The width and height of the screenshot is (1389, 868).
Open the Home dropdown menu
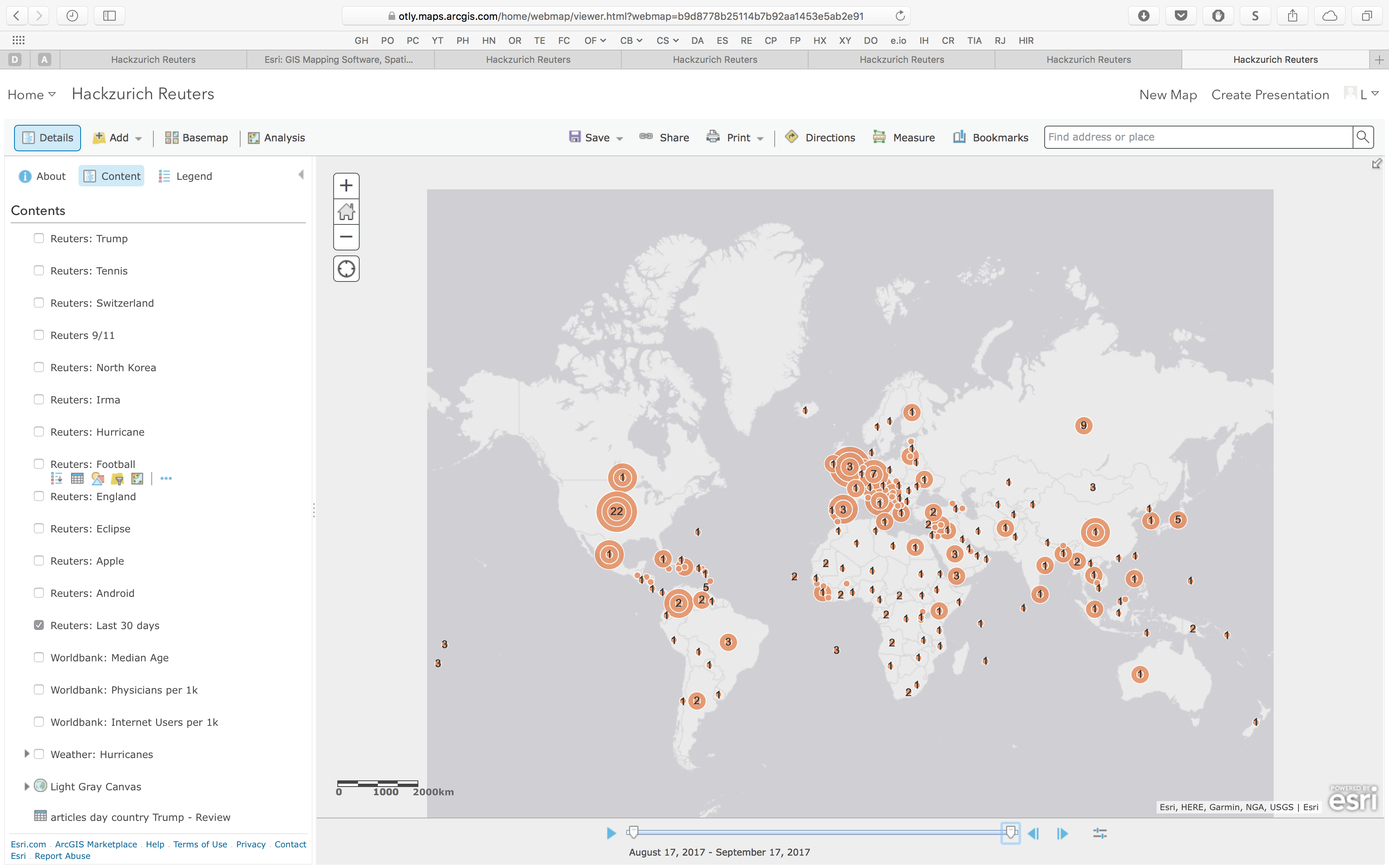tap(31, 95)
